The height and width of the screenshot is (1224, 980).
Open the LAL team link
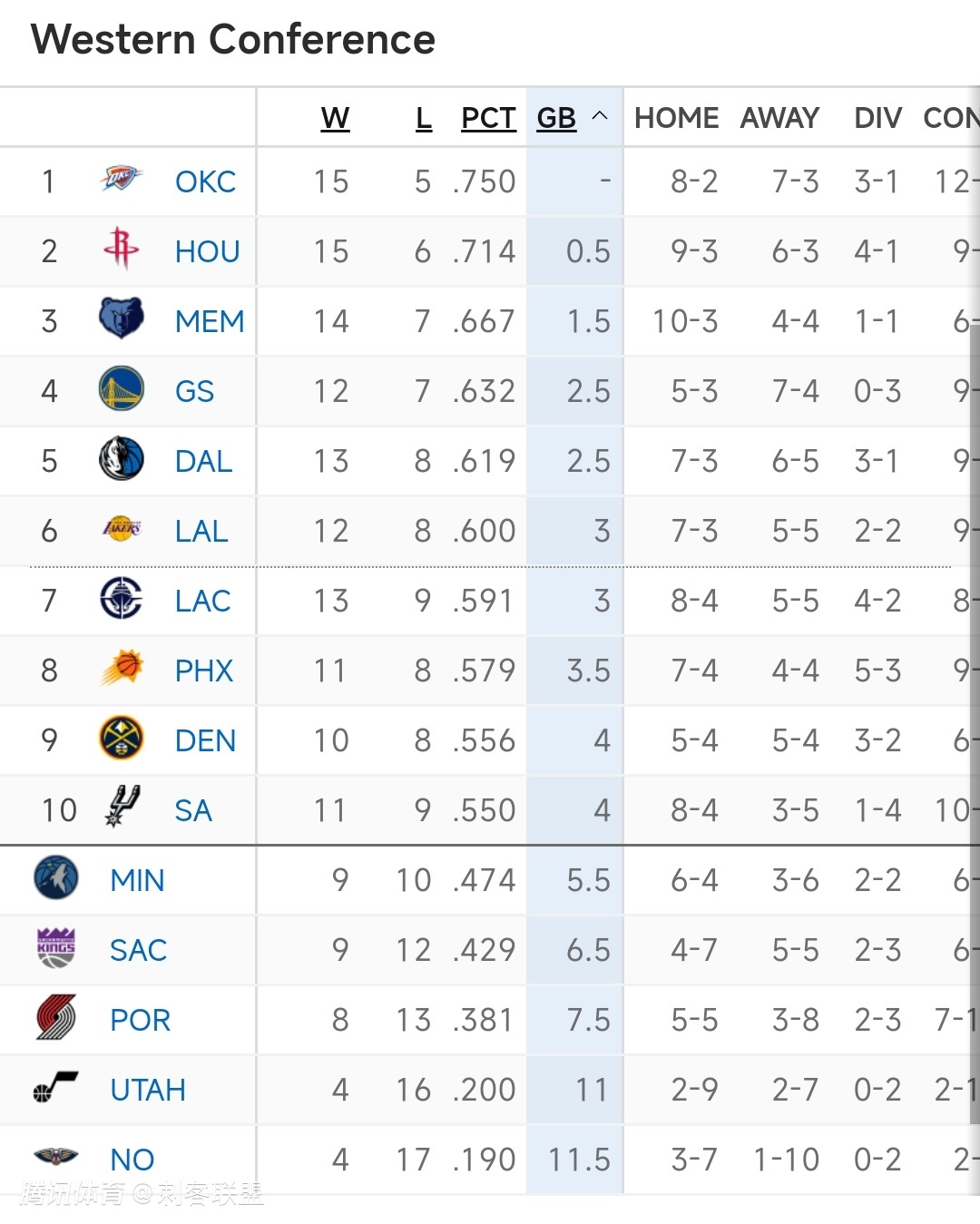coord(201,531)
